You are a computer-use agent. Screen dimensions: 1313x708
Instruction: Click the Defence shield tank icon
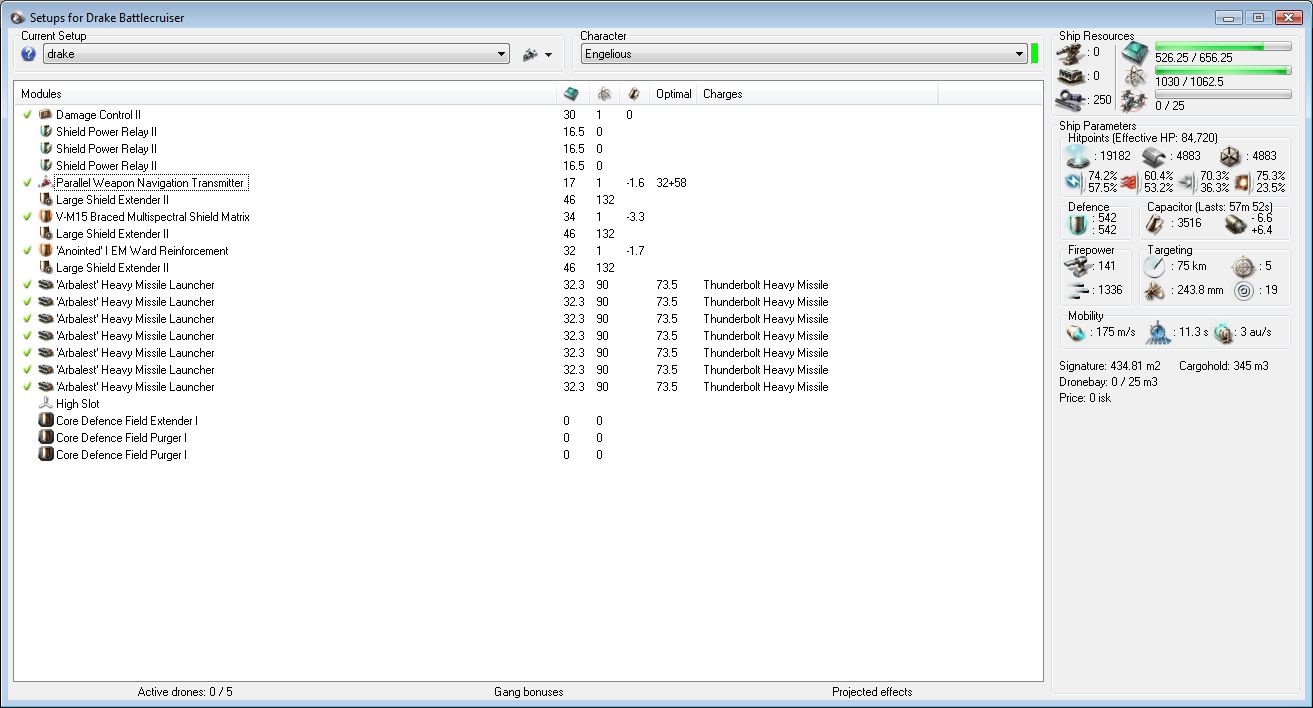pyautogui.click(x=1077, y=224)
